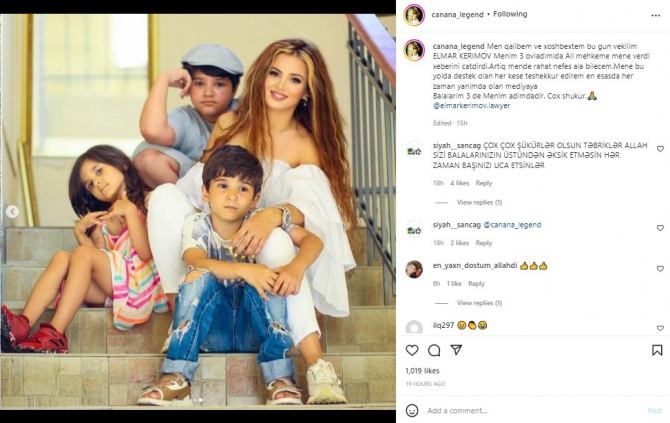Open canana_legend profile picture in header

[x=414, y=15]
